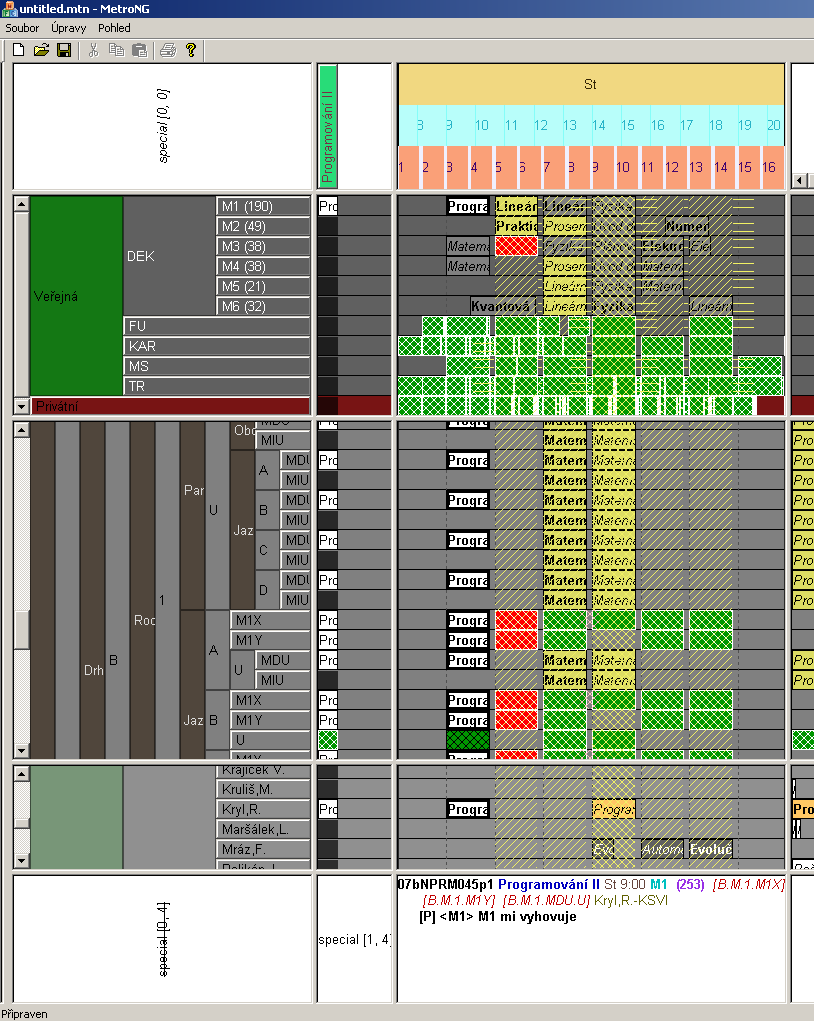The height and width of the screenshot is (1021, 814).
Task: Click the Veřejná green group block
Action: click(76, 296)
